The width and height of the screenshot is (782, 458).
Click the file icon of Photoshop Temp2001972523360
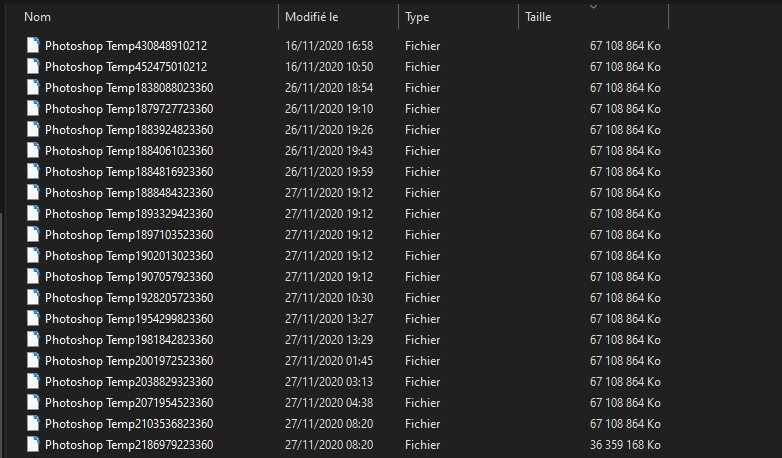tap(33, 360)
